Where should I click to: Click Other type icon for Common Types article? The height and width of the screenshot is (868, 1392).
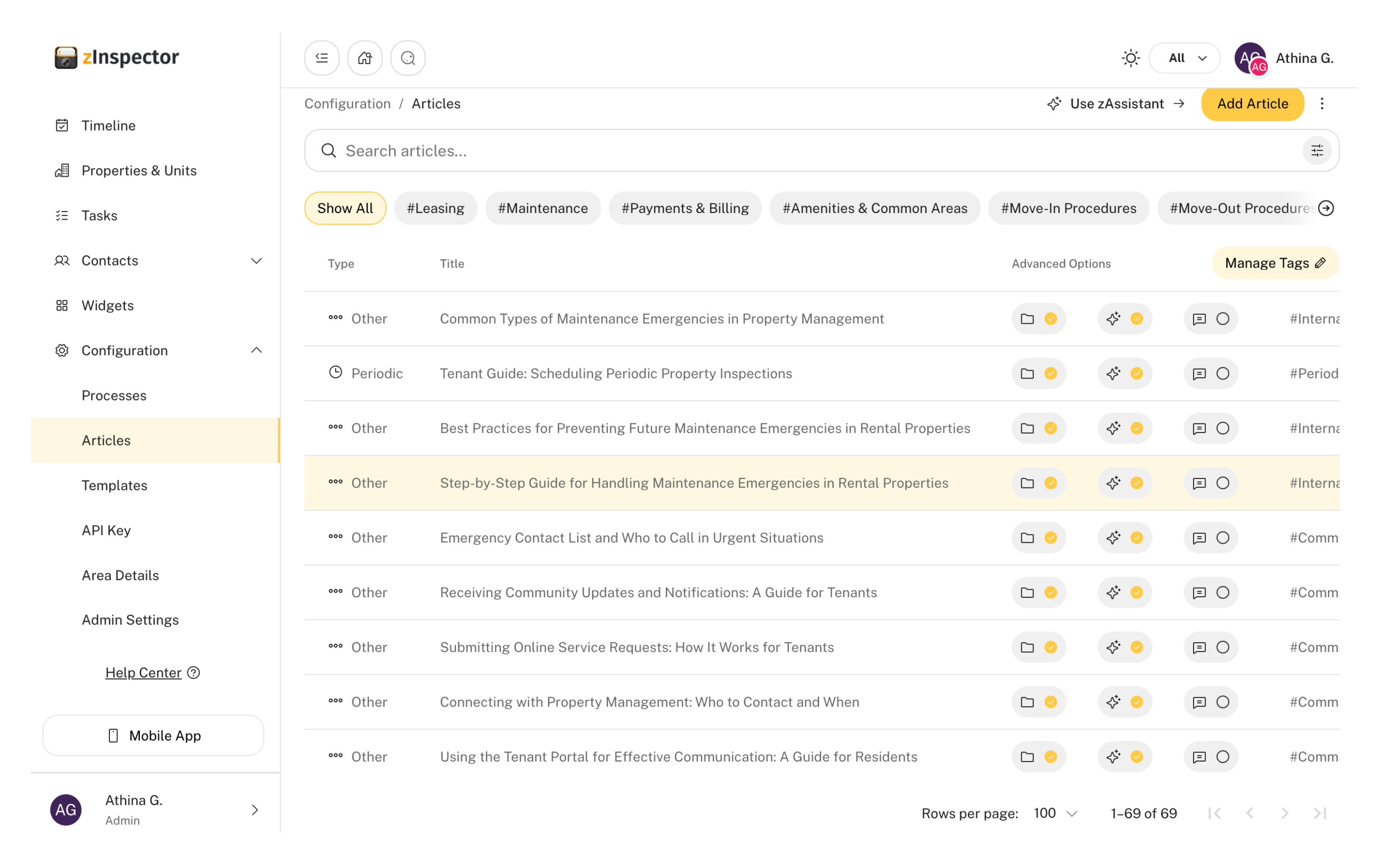[x=336, y=318]
